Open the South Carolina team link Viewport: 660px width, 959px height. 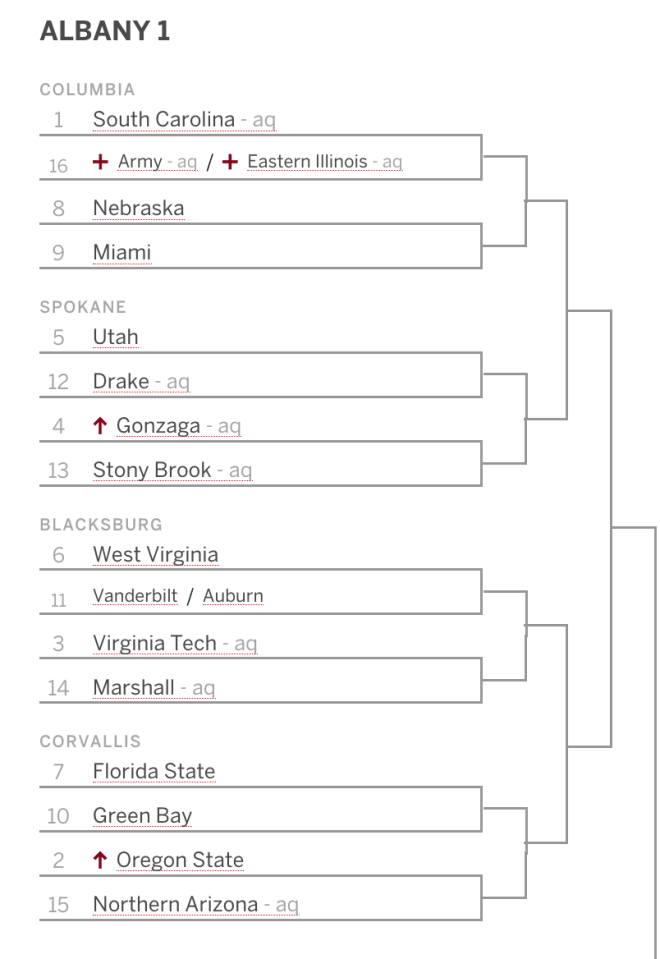pos(164,119)
